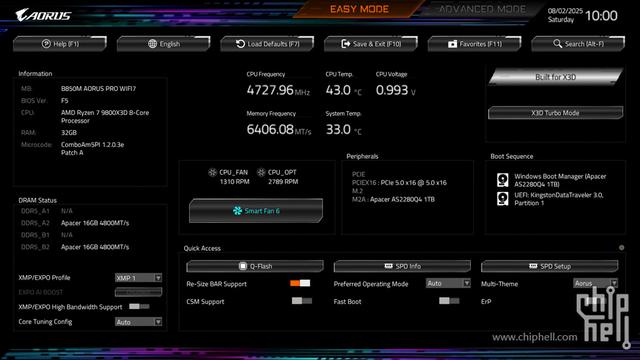Open the Smart Fan 6 settings
This screenshot has width=640, height=360.
(256, 211)
